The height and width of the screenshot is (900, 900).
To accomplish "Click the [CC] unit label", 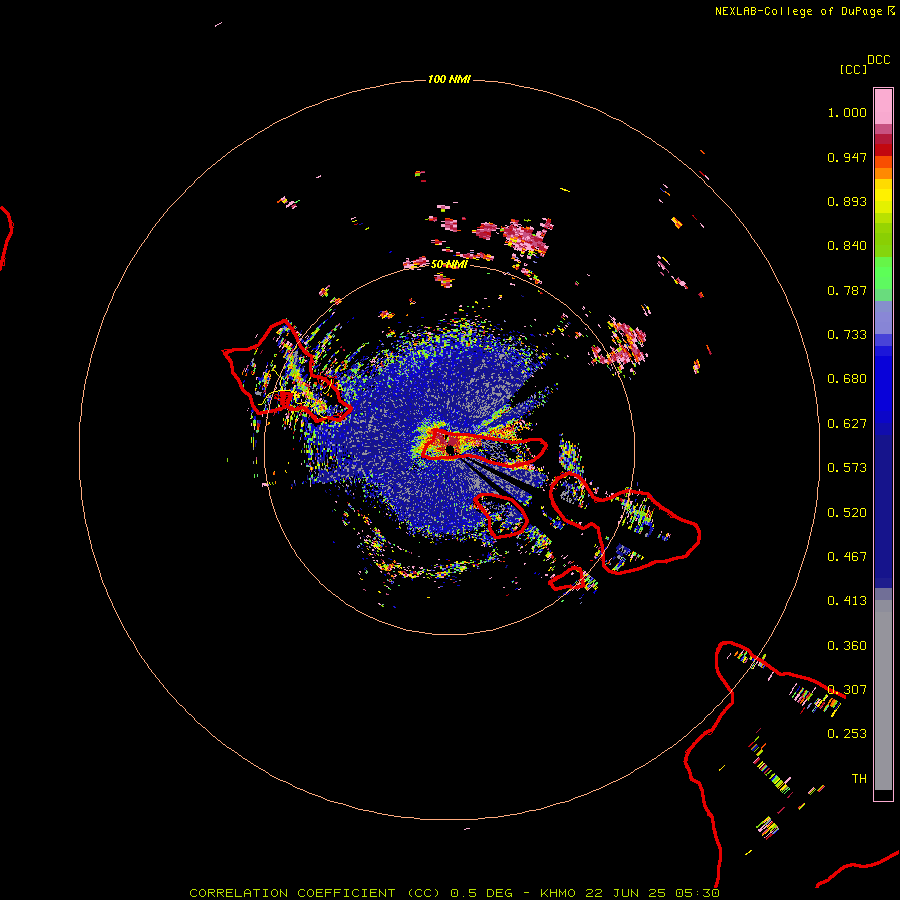I will click(x=853, y=69).
